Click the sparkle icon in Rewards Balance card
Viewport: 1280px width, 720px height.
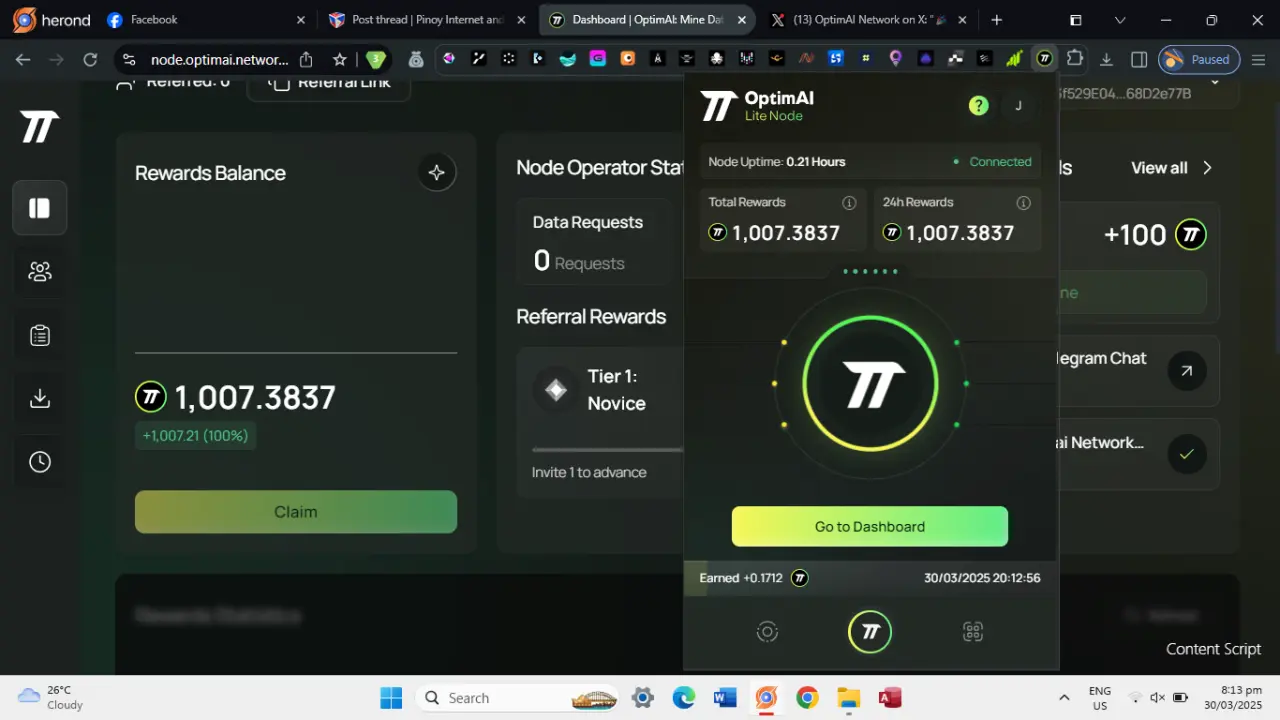[436, 173]
